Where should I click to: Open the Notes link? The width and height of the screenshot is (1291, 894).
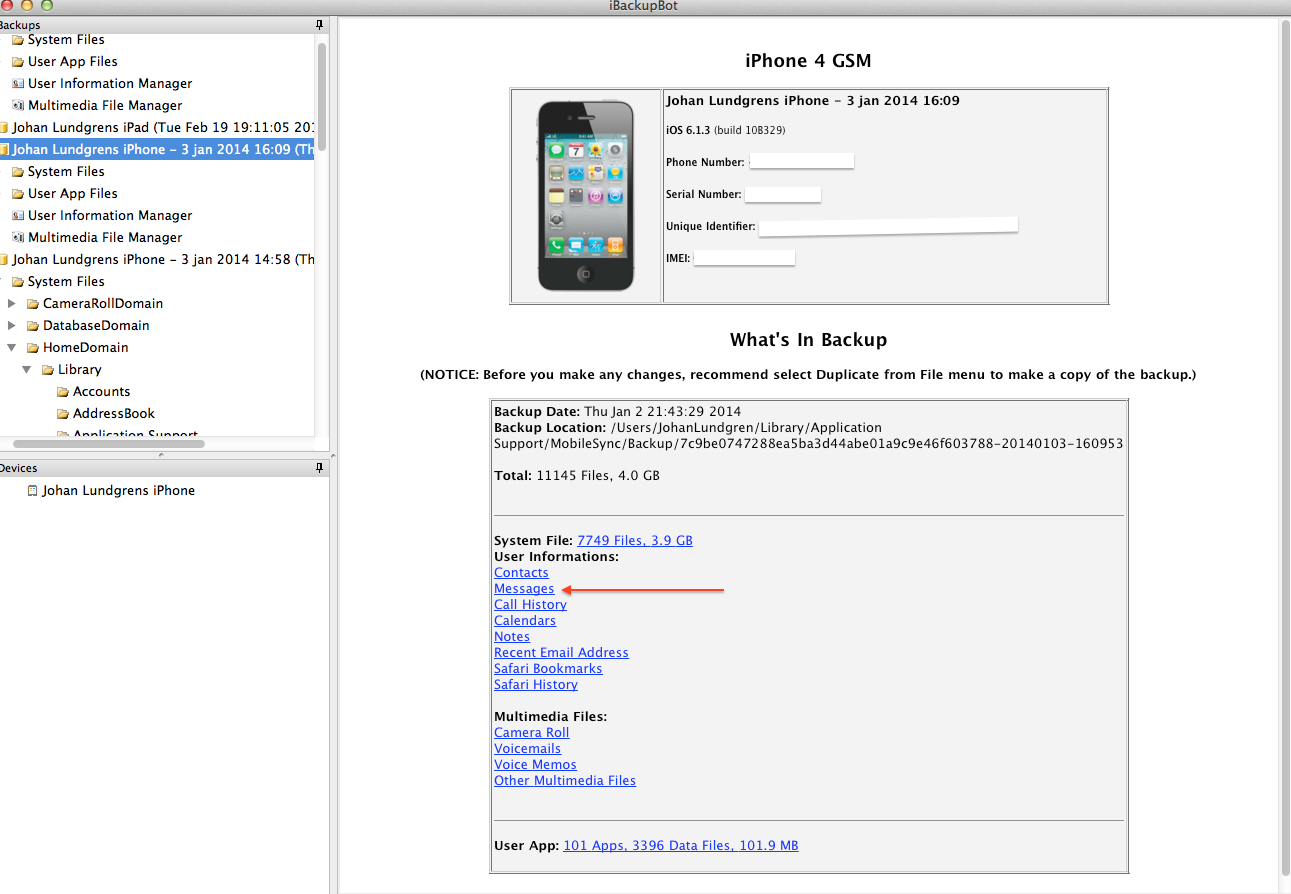coord(512,636)
